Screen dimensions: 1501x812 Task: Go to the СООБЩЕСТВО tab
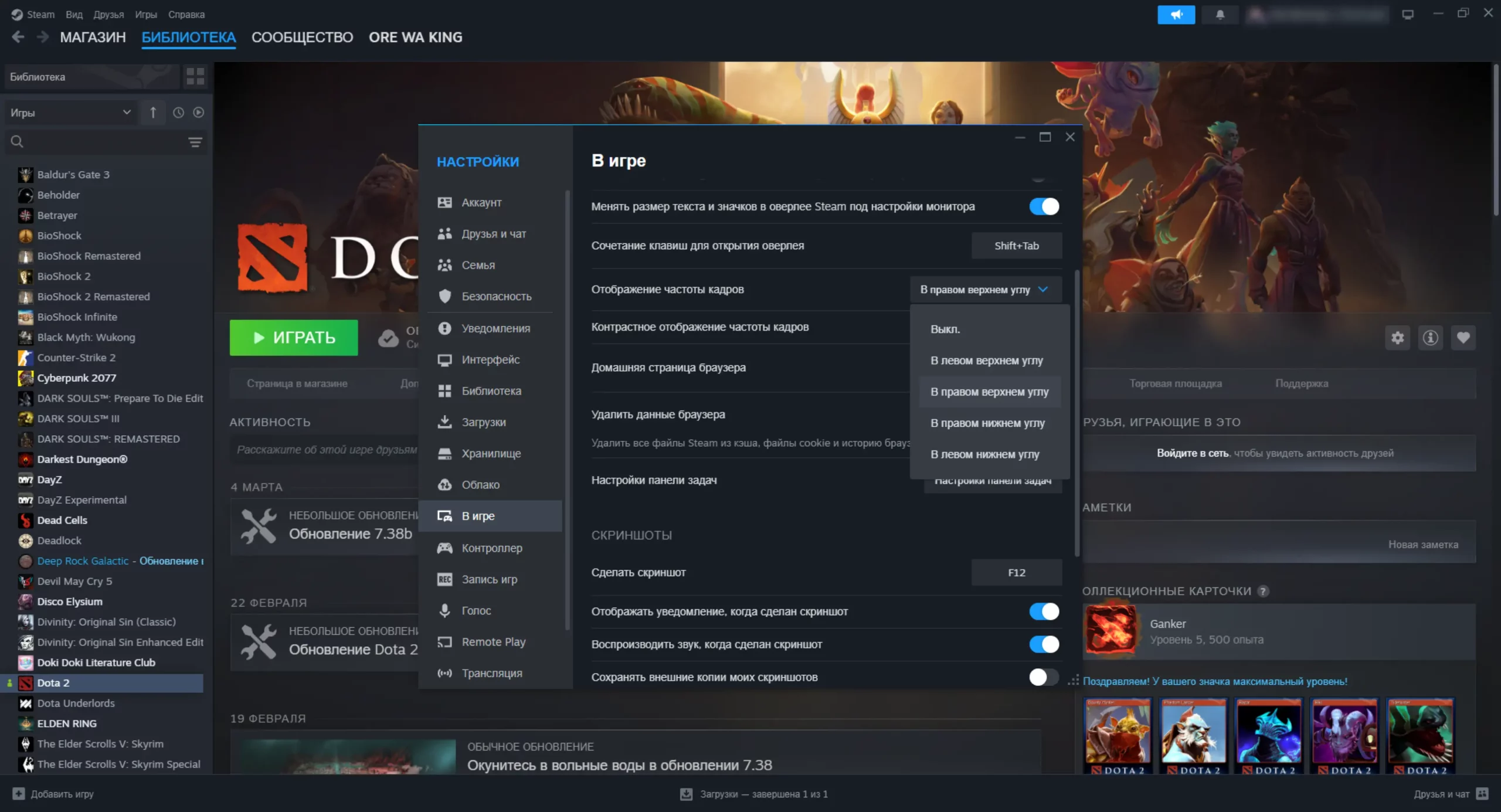(302, 38)
